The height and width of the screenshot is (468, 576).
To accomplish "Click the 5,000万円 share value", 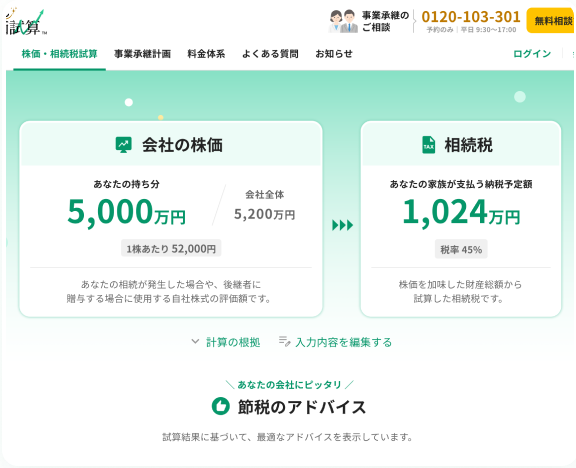I will click(x=127, y=212).
